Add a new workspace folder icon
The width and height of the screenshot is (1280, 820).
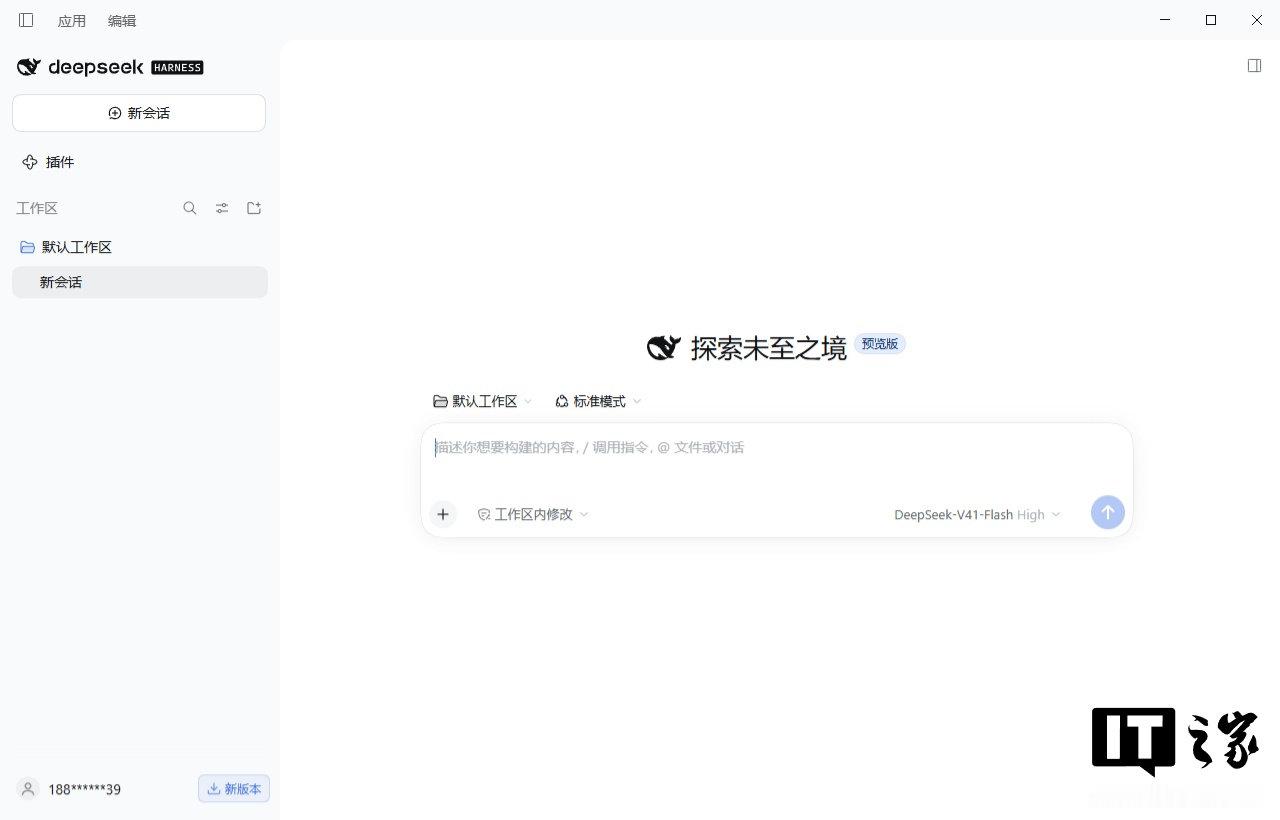[254, 208]
